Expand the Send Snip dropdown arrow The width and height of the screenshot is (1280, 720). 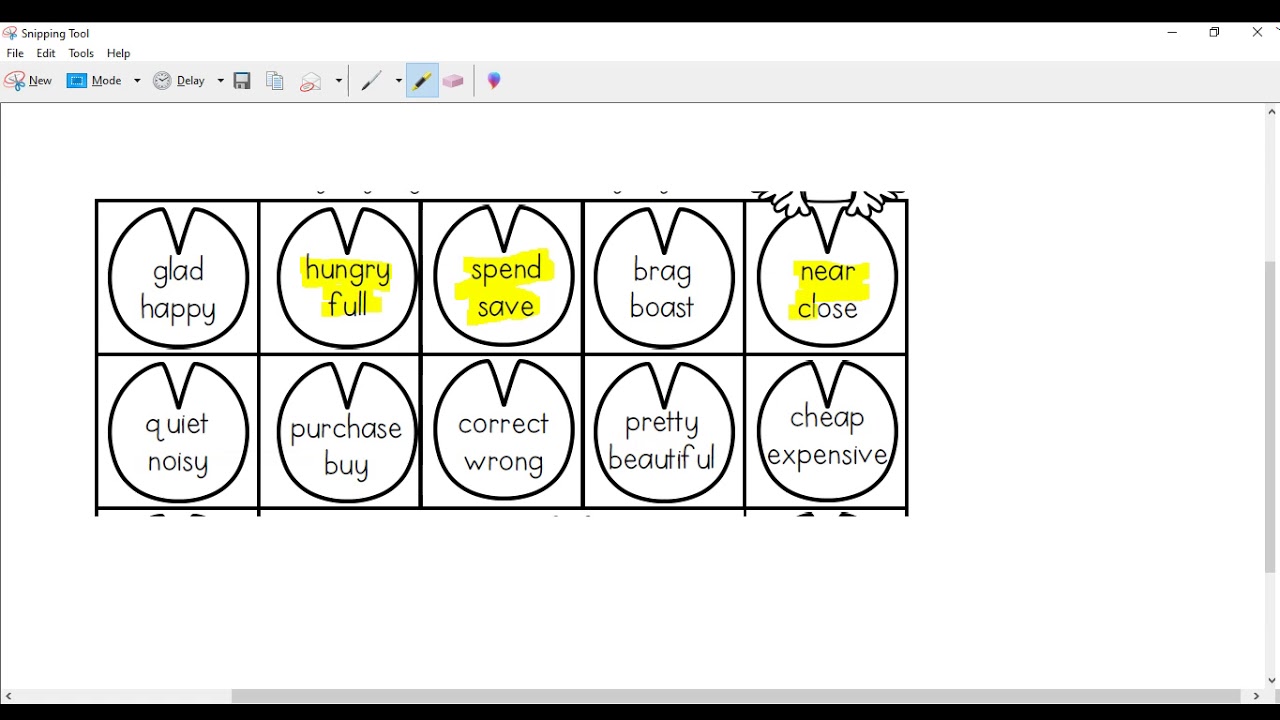tap(339, 81)
